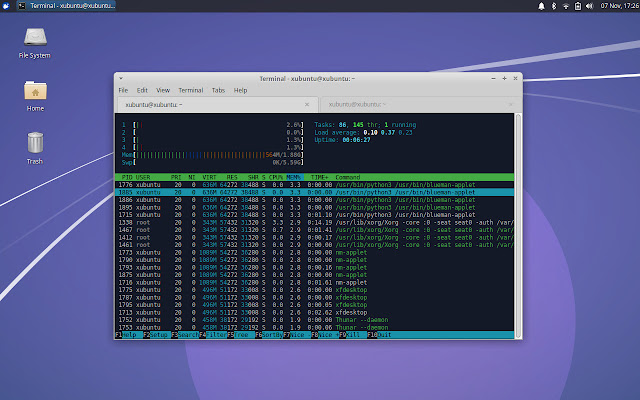The width and height of the screenshot is (640, 400).
Task: Open the Bluetooth tray icon
Action: pyautogui.click(x=554, y=6)
